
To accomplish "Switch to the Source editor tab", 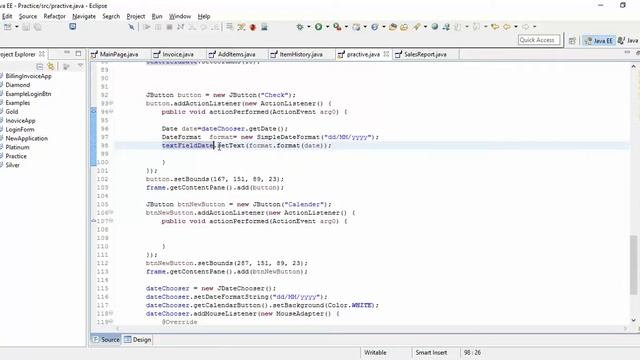I will 106,340.
